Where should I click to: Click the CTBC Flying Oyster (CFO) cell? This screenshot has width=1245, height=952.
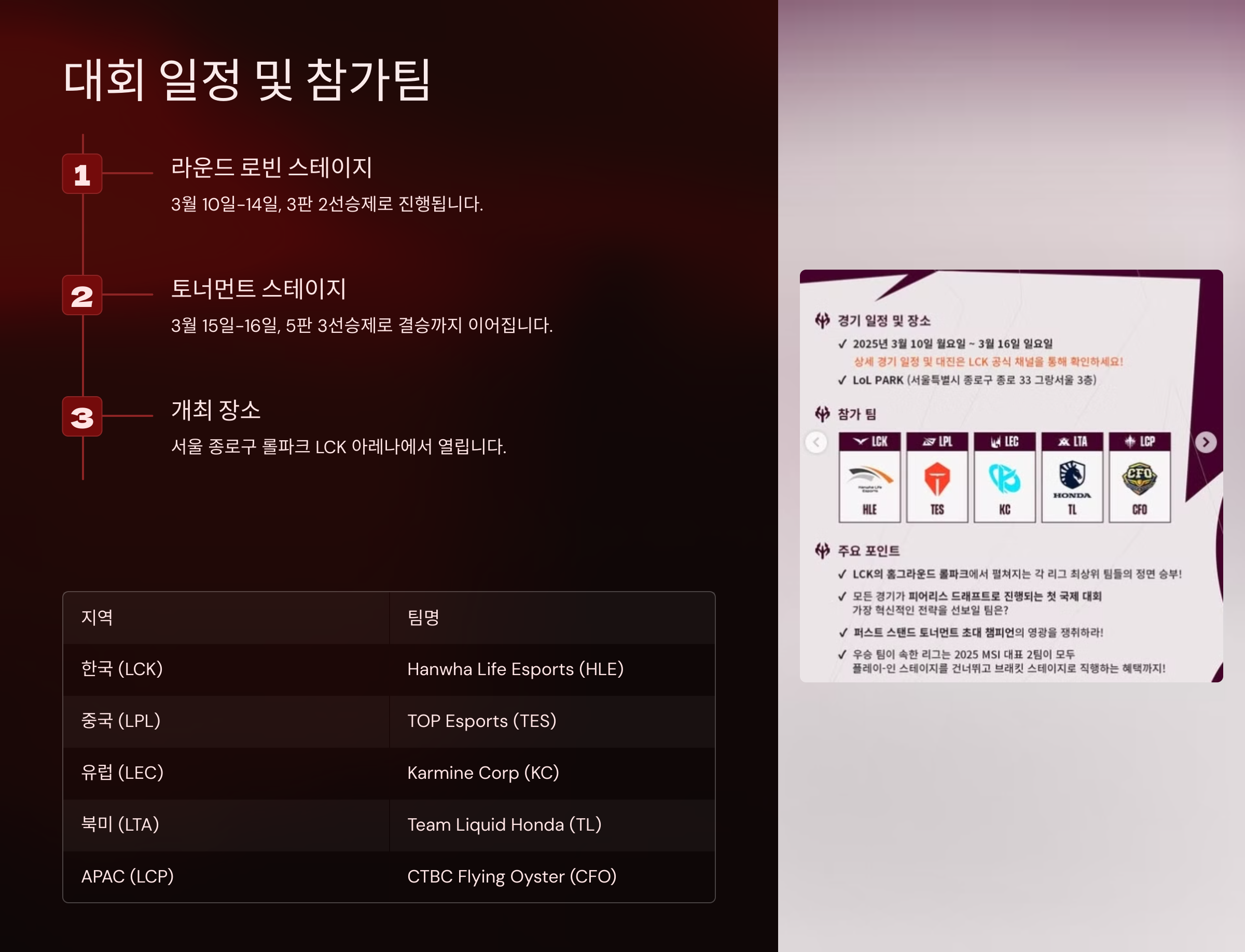pyautogui.click(x=511, y=877)
